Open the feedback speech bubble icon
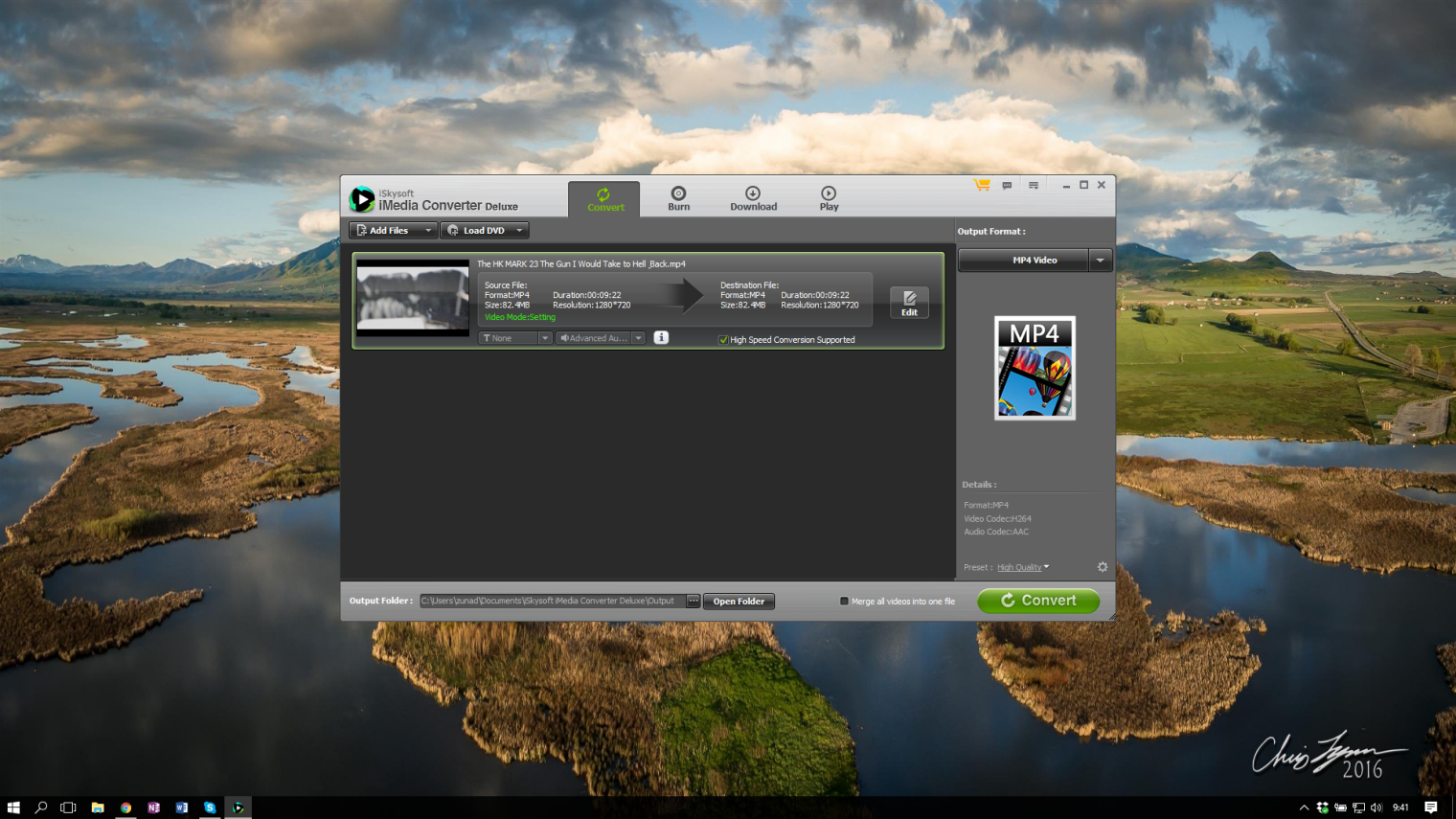 pyautogui.click(x=1007, y=186)
